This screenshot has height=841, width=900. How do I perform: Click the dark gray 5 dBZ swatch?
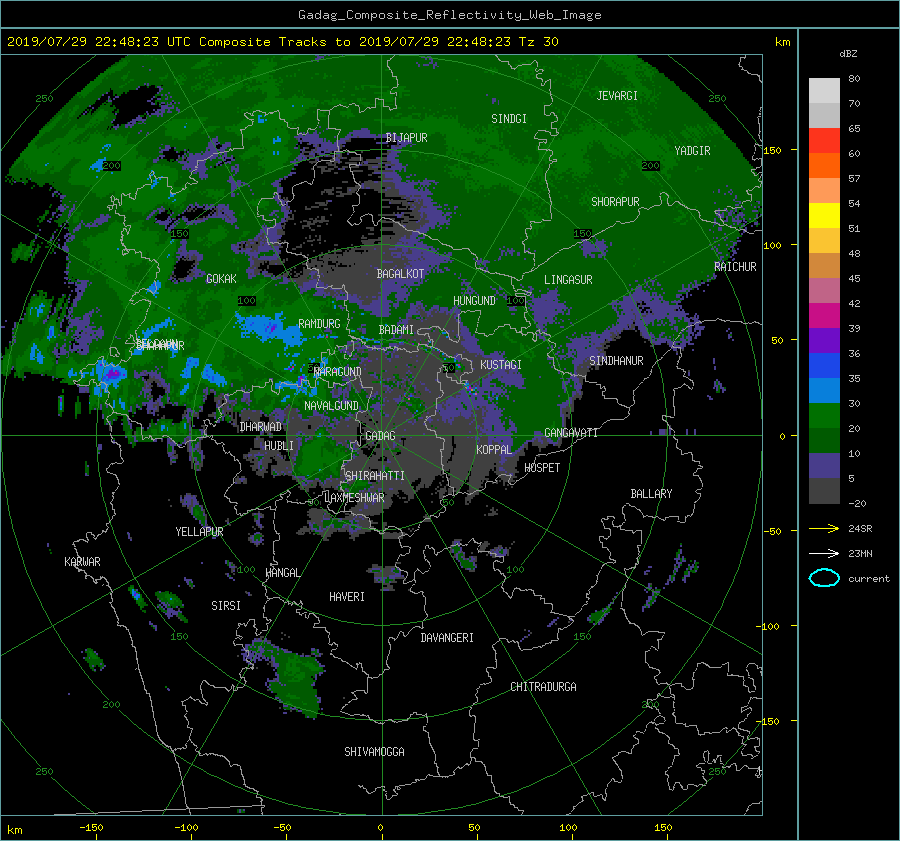[824, 490]
